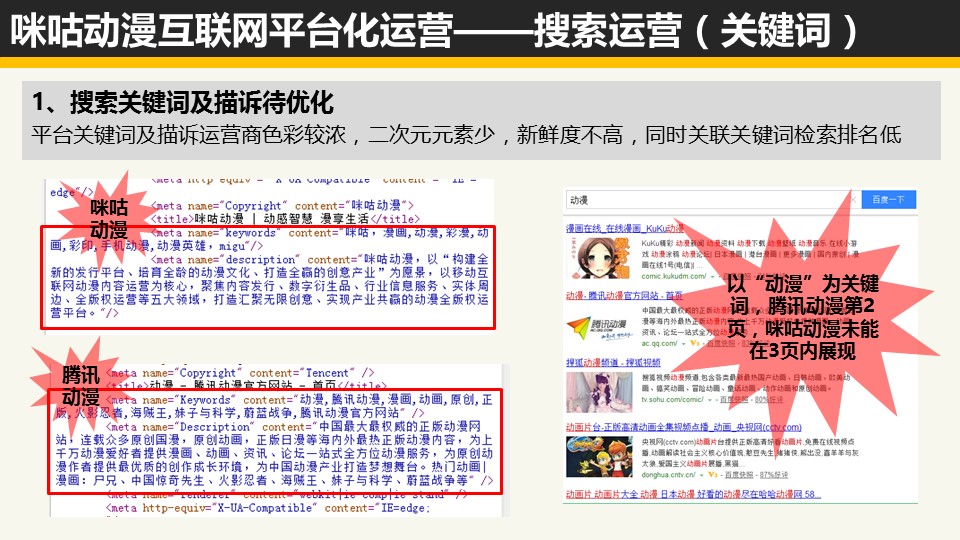Click the KuKu动漫 anime girl thumbnail
This screenshot has width=960, height=540.
pyautogui.click(x=598, y=258)
